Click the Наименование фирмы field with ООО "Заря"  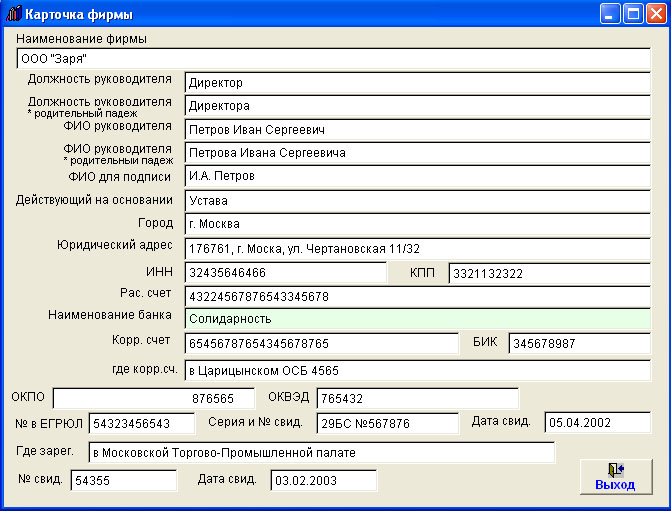333,59
